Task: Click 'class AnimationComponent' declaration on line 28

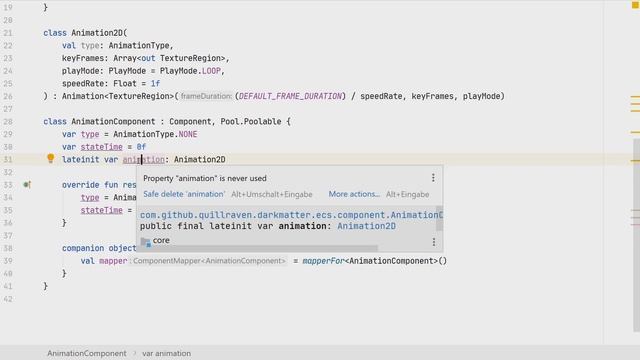Action: point(99,122)
